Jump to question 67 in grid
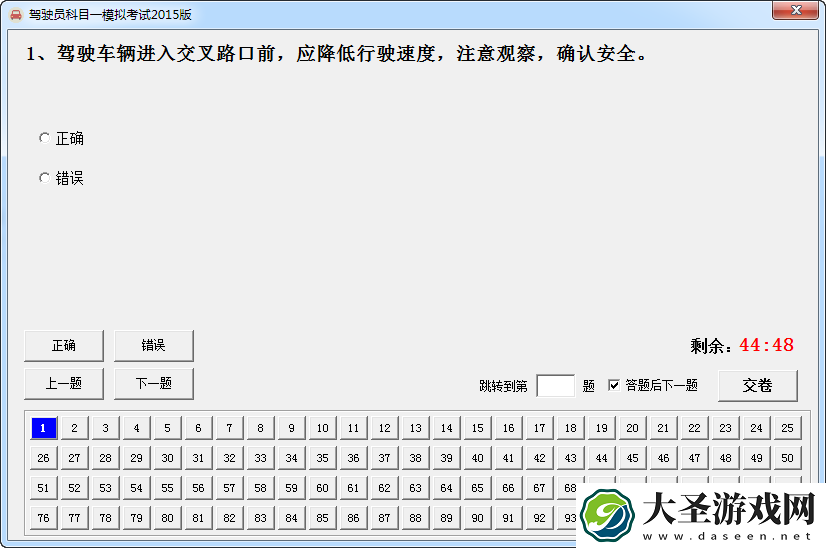The height and width of the screenshot is (548, 826). (539, 488)
